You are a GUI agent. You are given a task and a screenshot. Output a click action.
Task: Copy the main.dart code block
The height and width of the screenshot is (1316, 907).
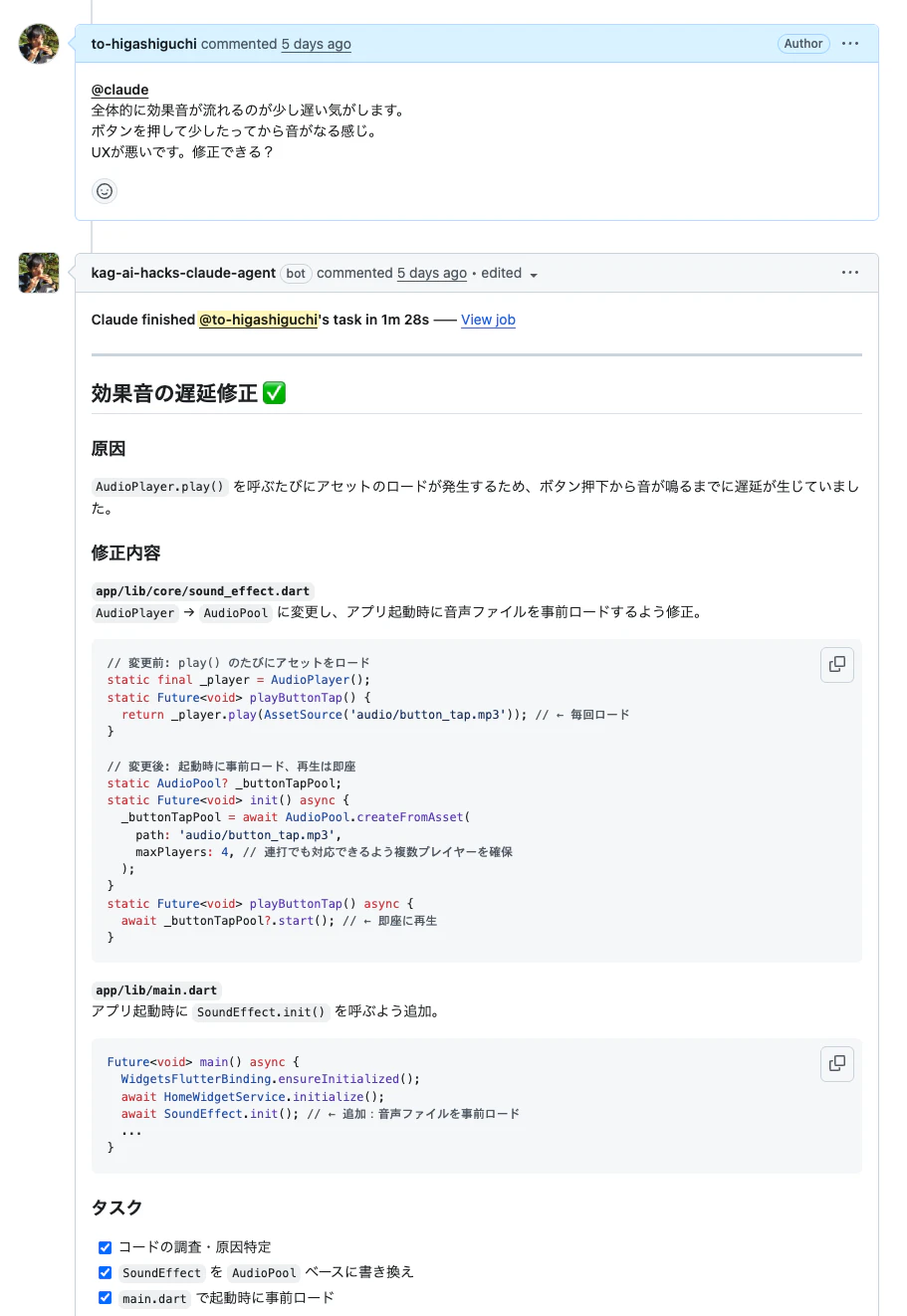[836, 1063]
